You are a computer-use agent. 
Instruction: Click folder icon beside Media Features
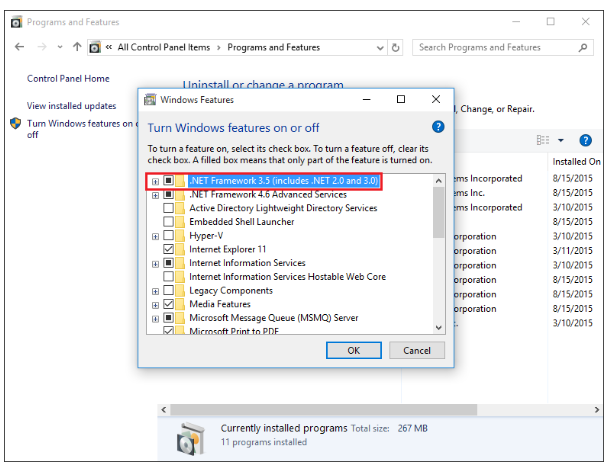[x=180, y=304]
